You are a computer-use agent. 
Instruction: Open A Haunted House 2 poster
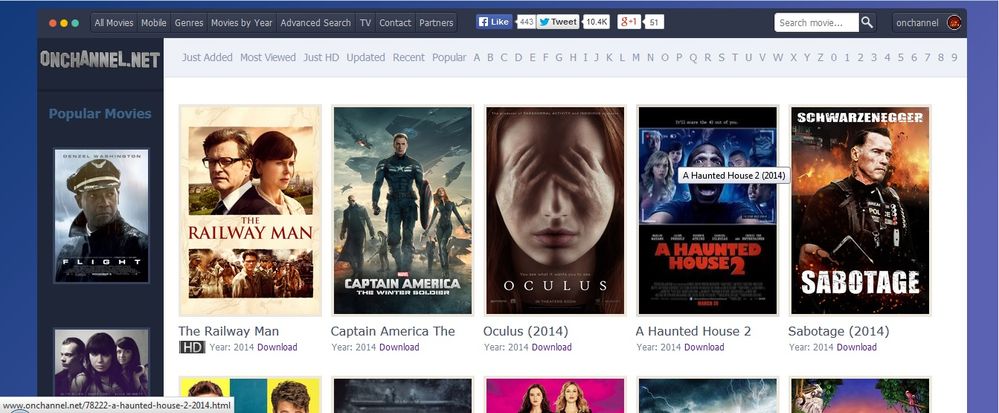[707, 210]
